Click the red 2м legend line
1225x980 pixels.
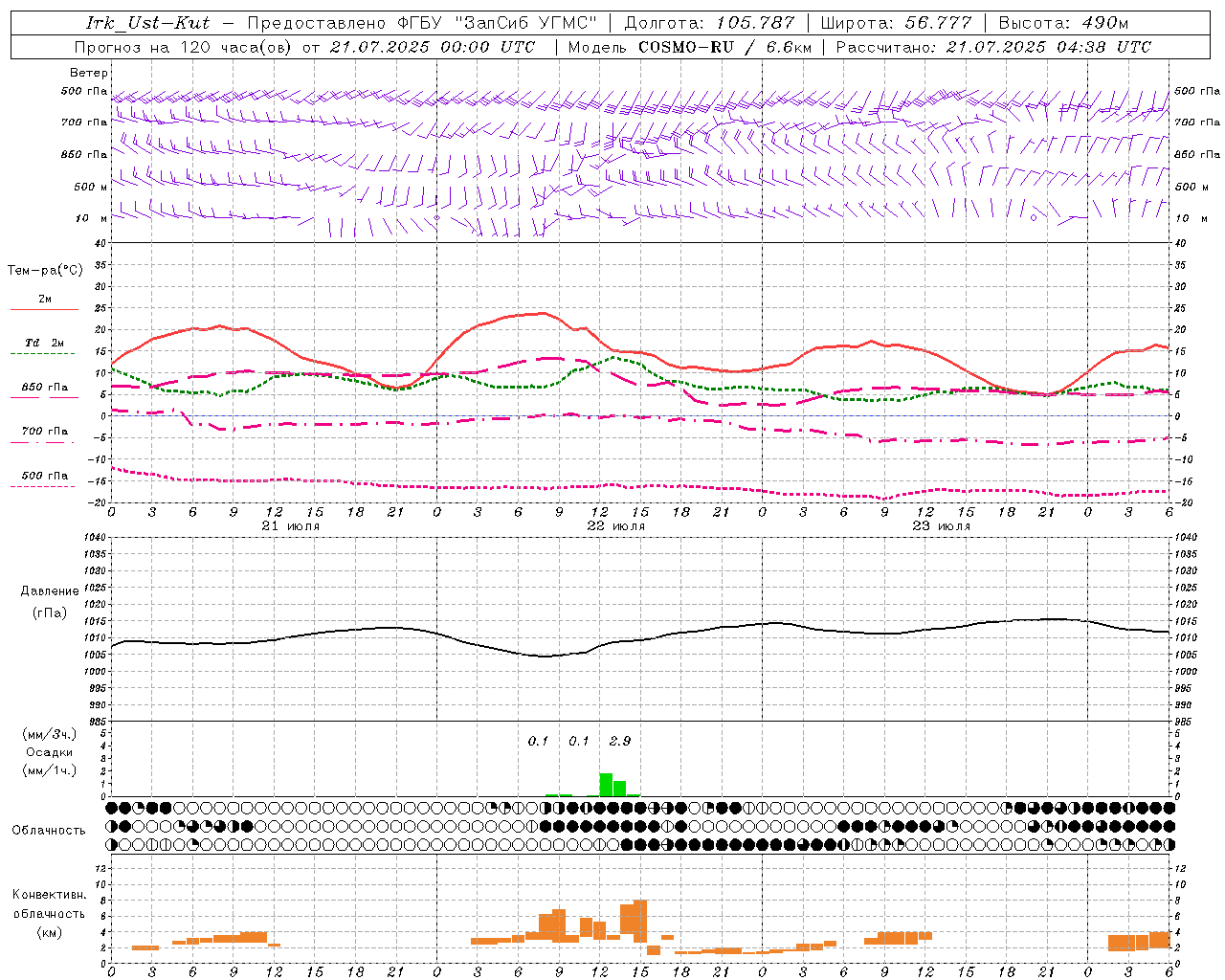click(44, 309)
